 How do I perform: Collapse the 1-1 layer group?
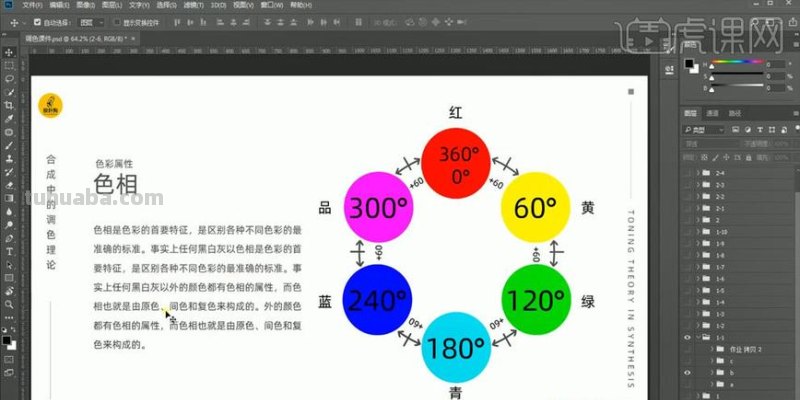tap(698, 337)
